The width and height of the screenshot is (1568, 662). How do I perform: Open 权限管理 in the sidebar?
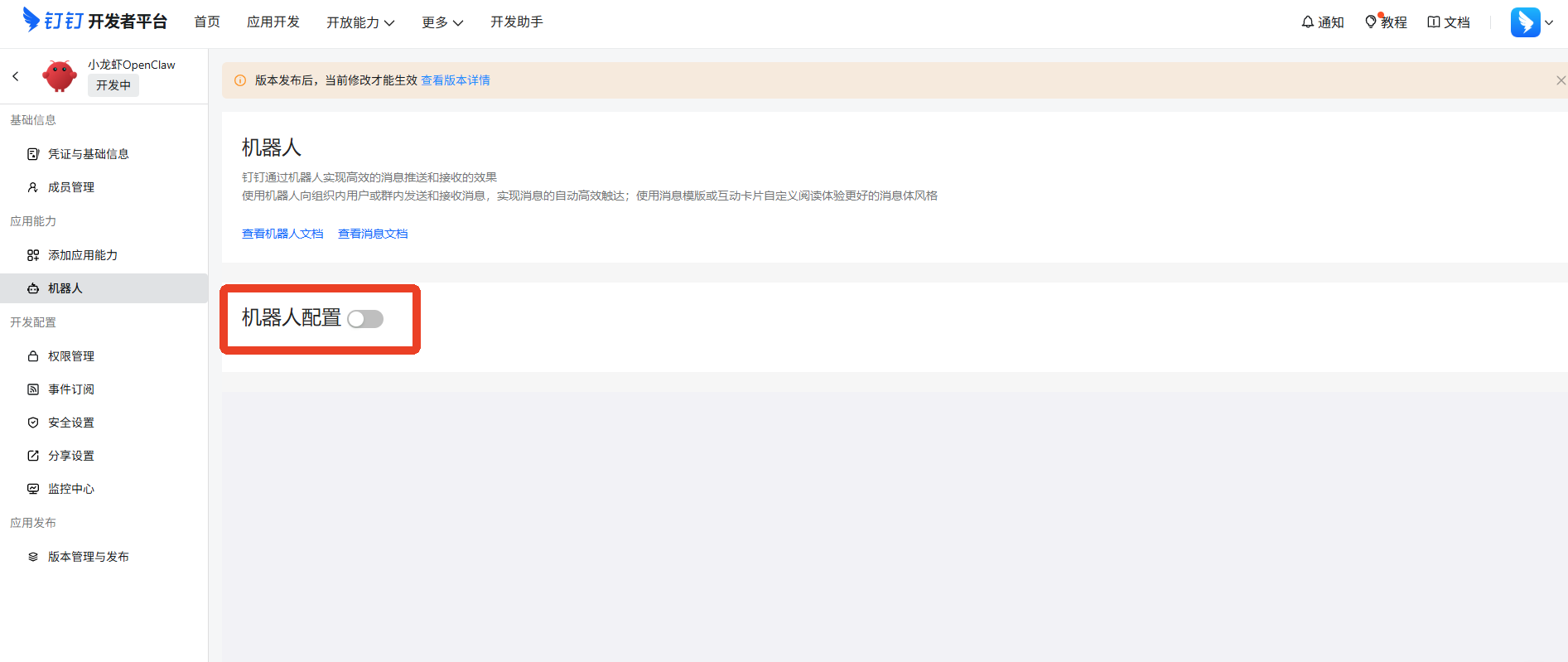click(71, 356)
